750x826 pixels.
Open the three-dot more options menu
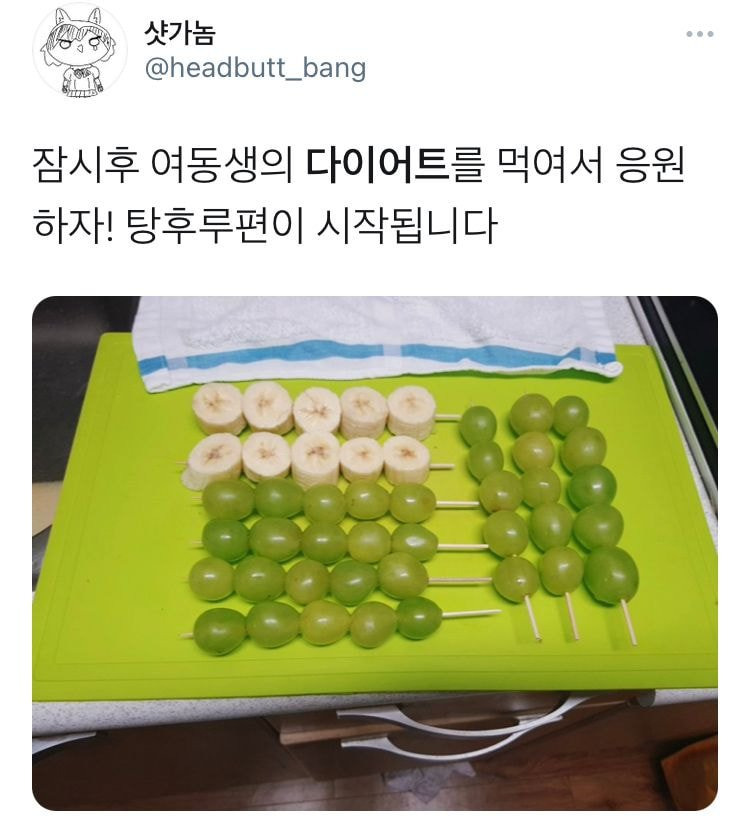coord(699,34)
